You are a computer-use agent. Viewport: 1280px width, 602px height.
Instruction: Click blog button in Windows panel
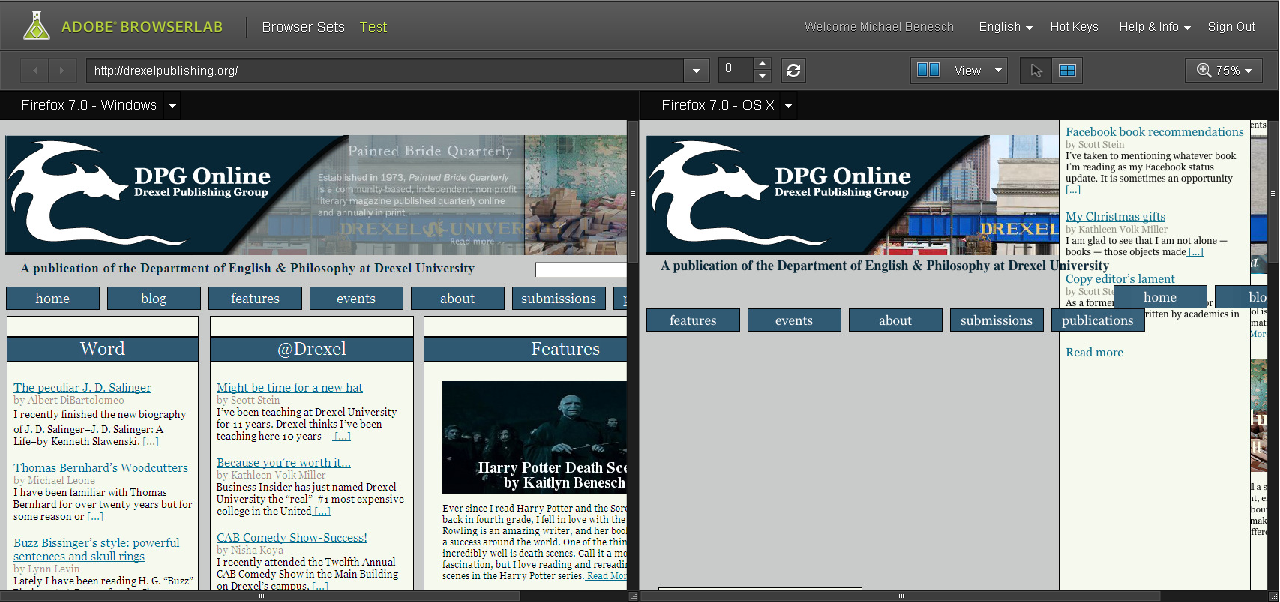154,298
